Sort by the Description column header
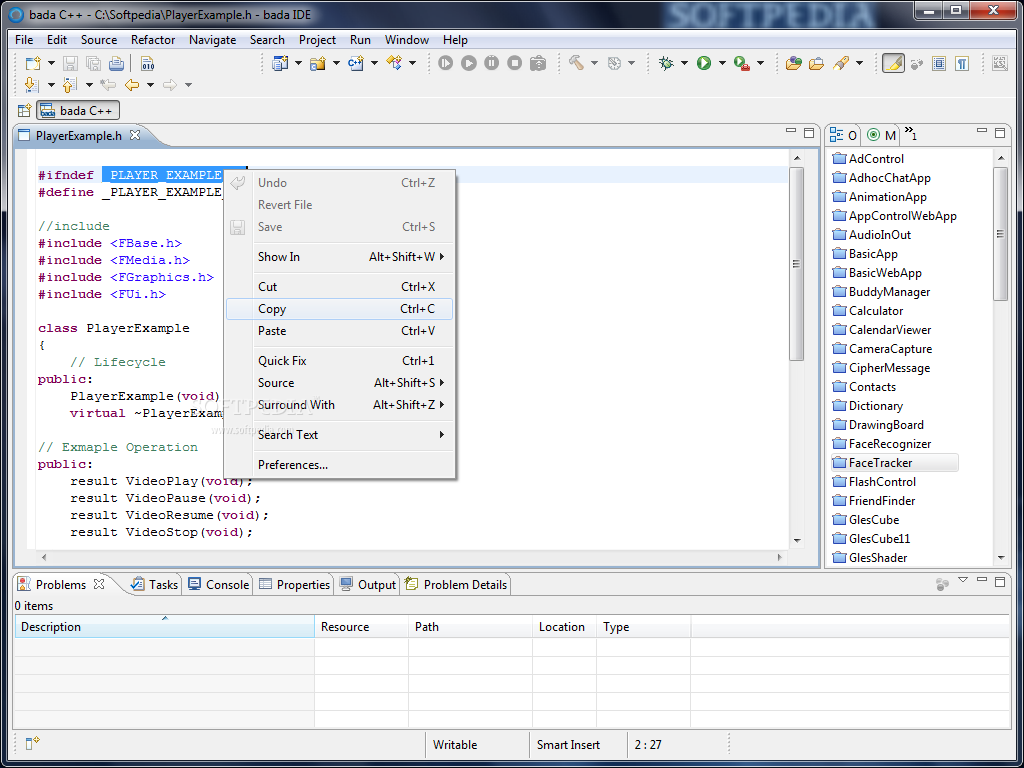 [x=165, y=627]
